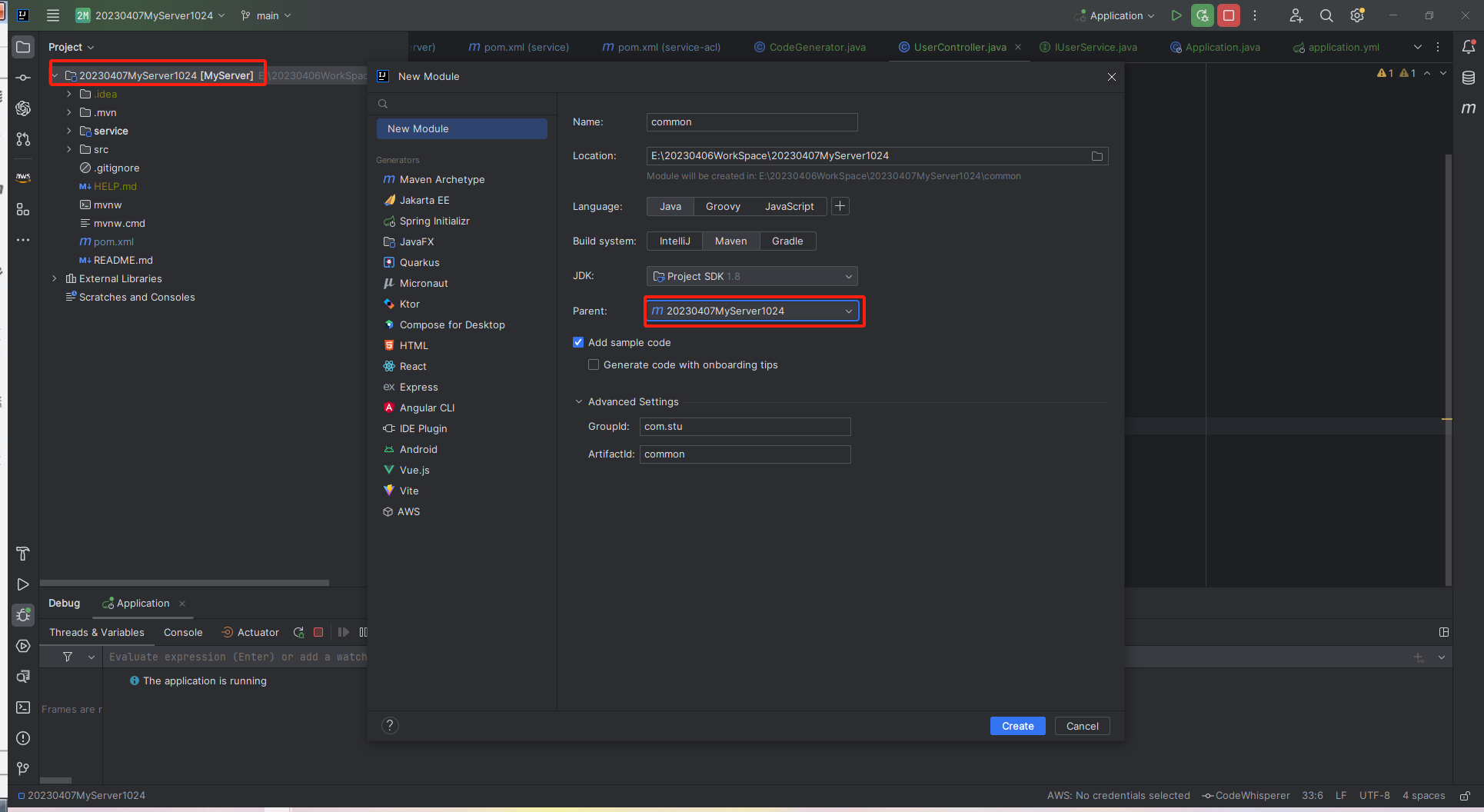1484x812 pixels.
Task: Open the JDK Project SDK dropdown
Action: 752,277
